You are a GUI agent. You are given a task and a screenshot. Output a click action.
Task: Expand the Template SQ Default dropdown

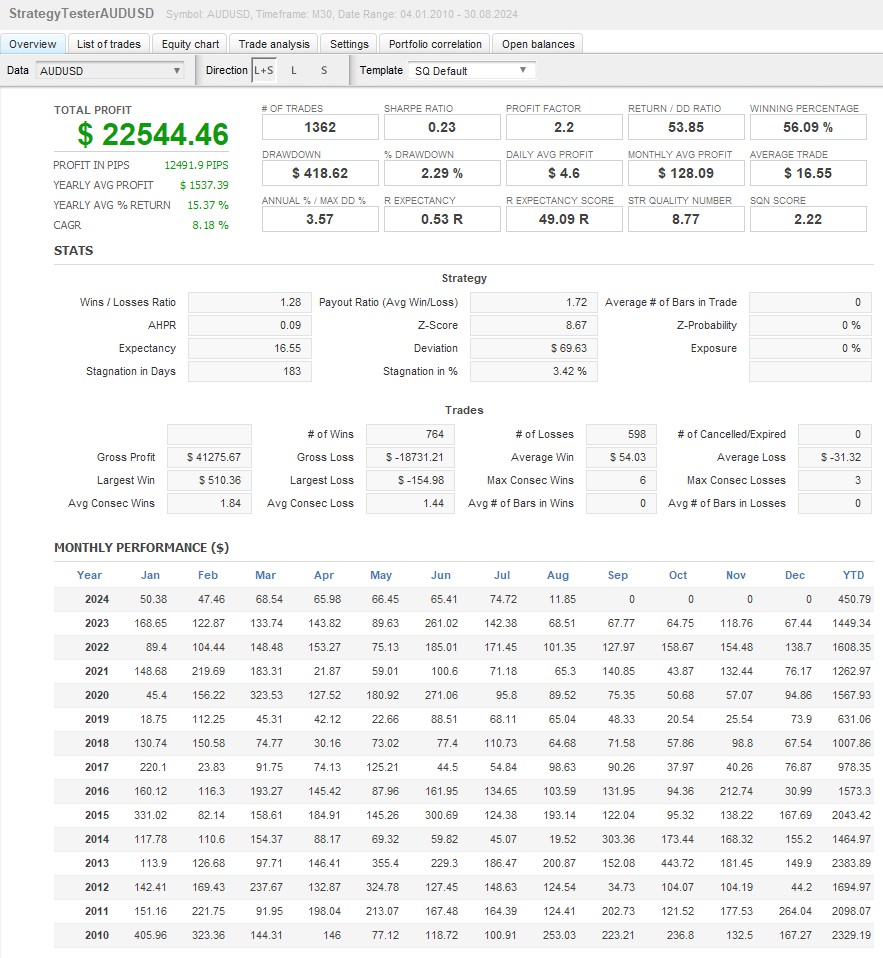(x=471, y=71)
